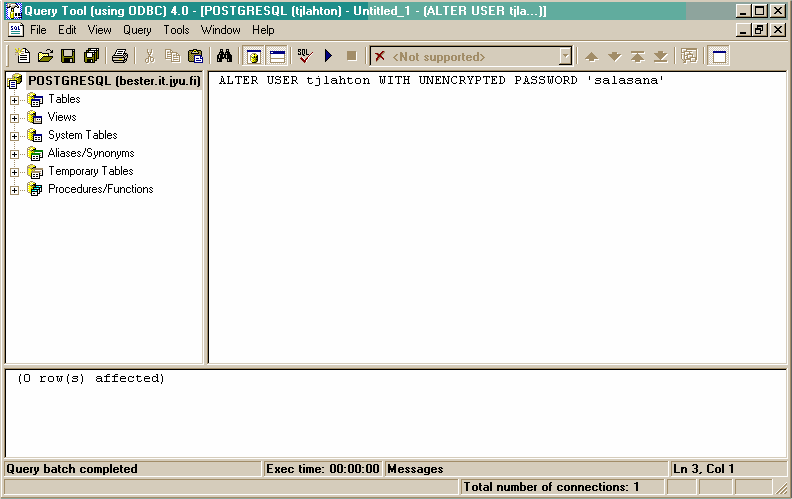Check the SQL syntax
Viewport: 792px width, 499px height.
[x=305, y=56]
